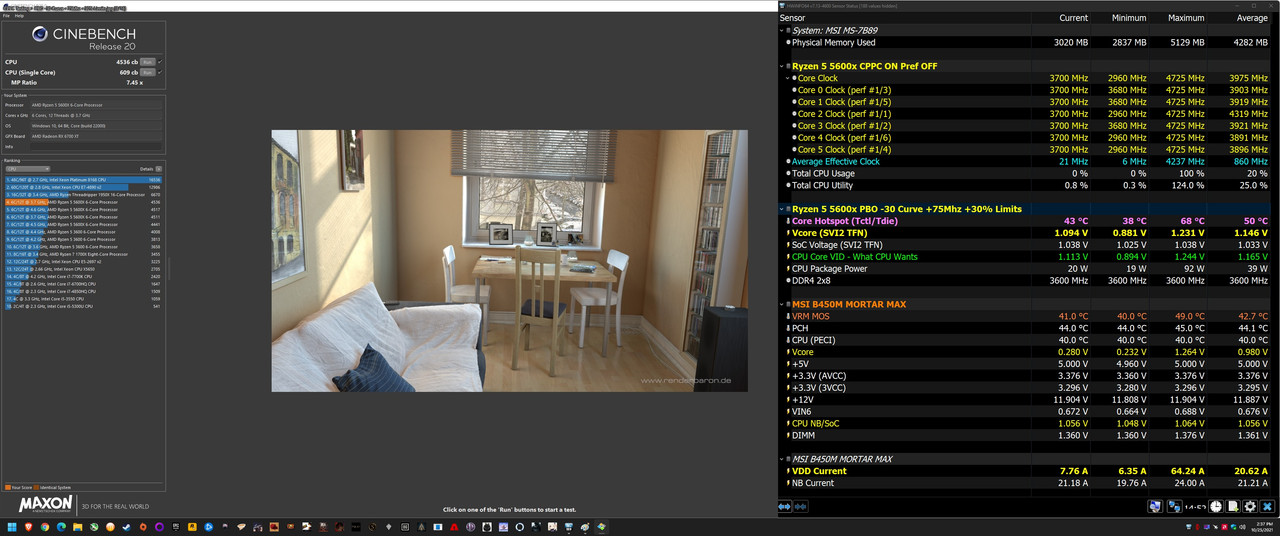Screen dimensions: 1280x536
Task: Open Cinebench File menu
Action: click(x=6, y=16)
